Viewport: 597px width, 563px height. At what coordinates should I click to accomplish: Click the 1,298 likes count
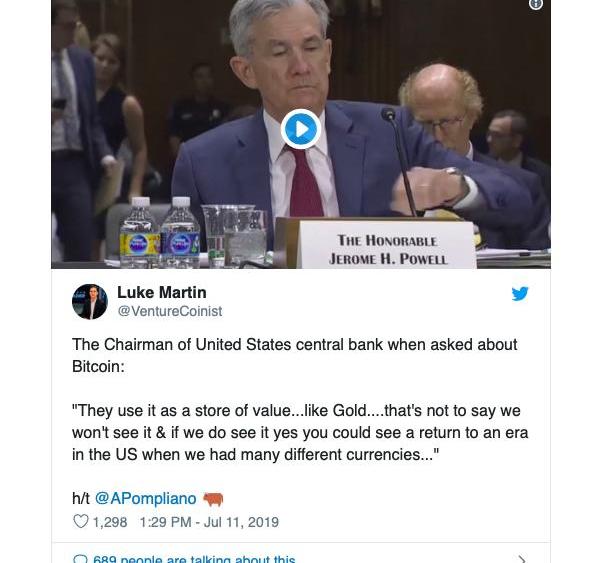coord(110,522)
